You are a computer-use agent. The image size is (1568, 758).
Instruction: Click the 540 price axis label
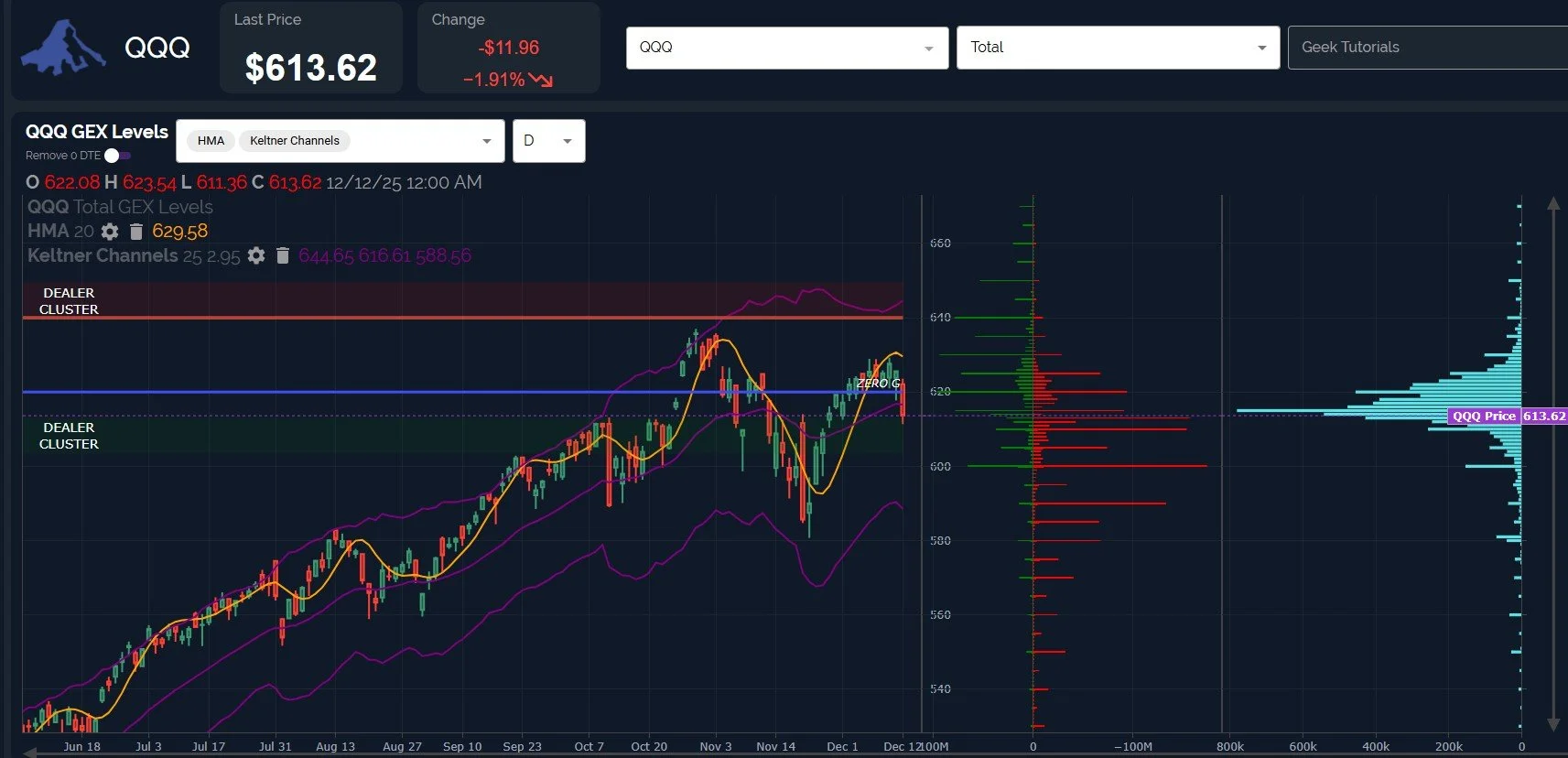(x=940, y=689)
